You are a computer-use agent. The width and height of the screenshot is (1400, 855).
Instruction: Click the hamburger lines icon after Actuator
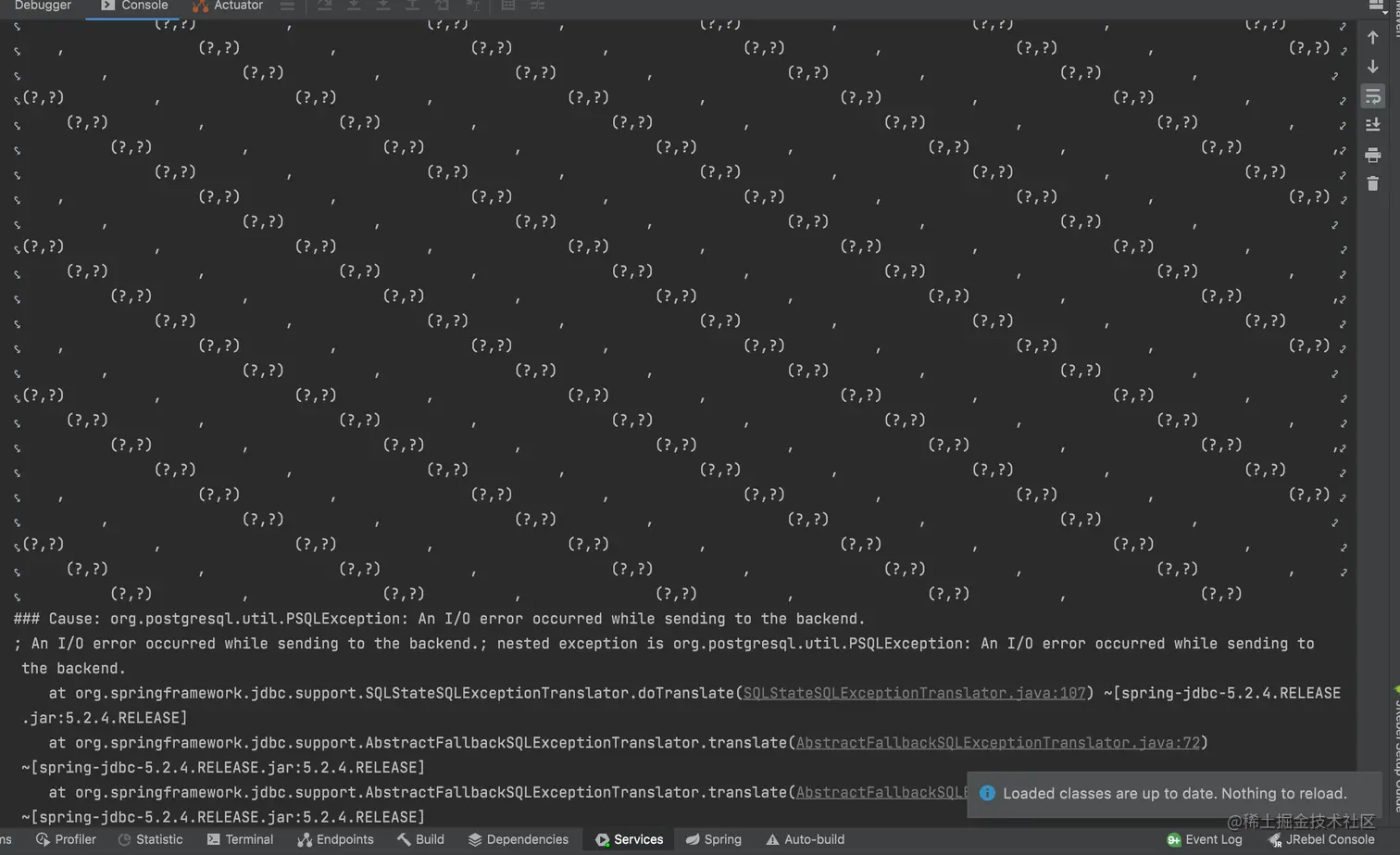click(x=287, y=6)
